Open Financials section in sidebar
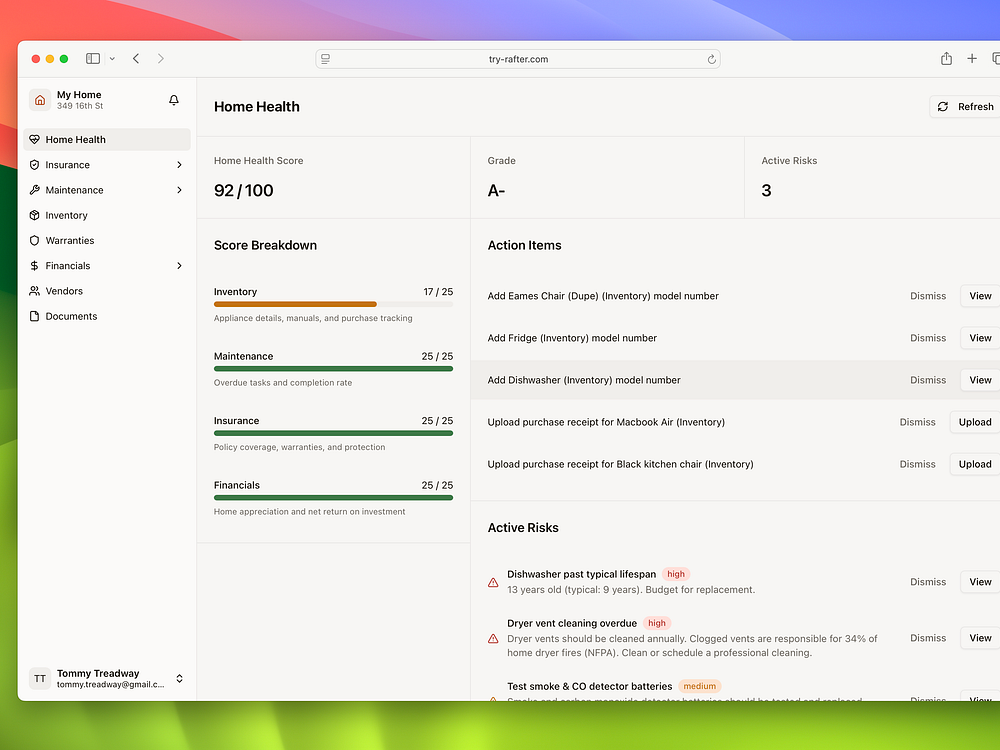Image resolution: width=1000 pixels, height=750 pixels. (x=107, y=265)
